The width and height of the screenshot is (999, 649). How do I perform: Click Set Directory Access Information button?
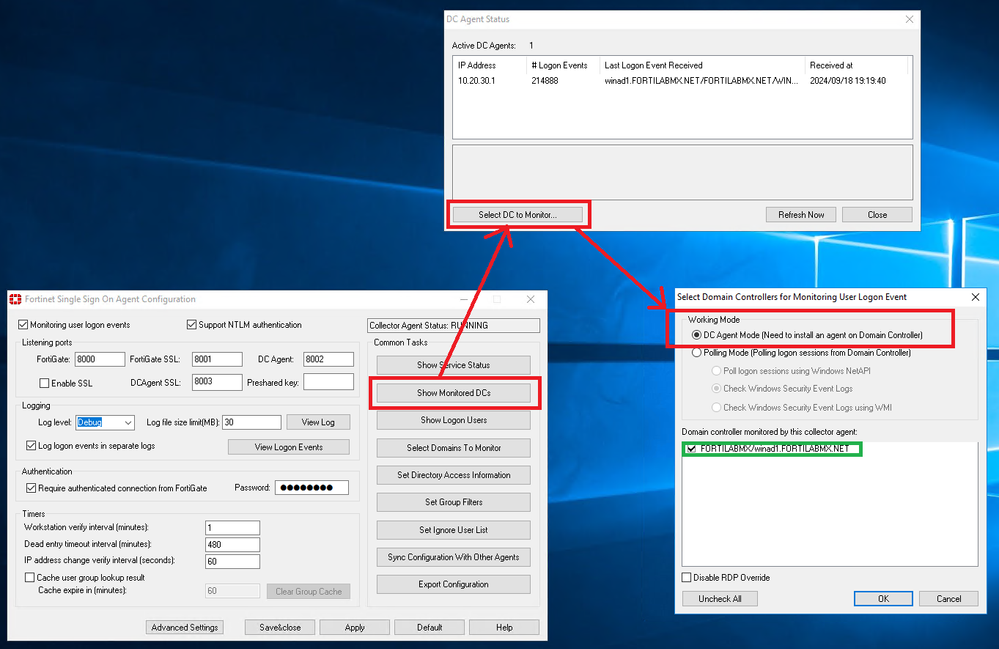454,475
